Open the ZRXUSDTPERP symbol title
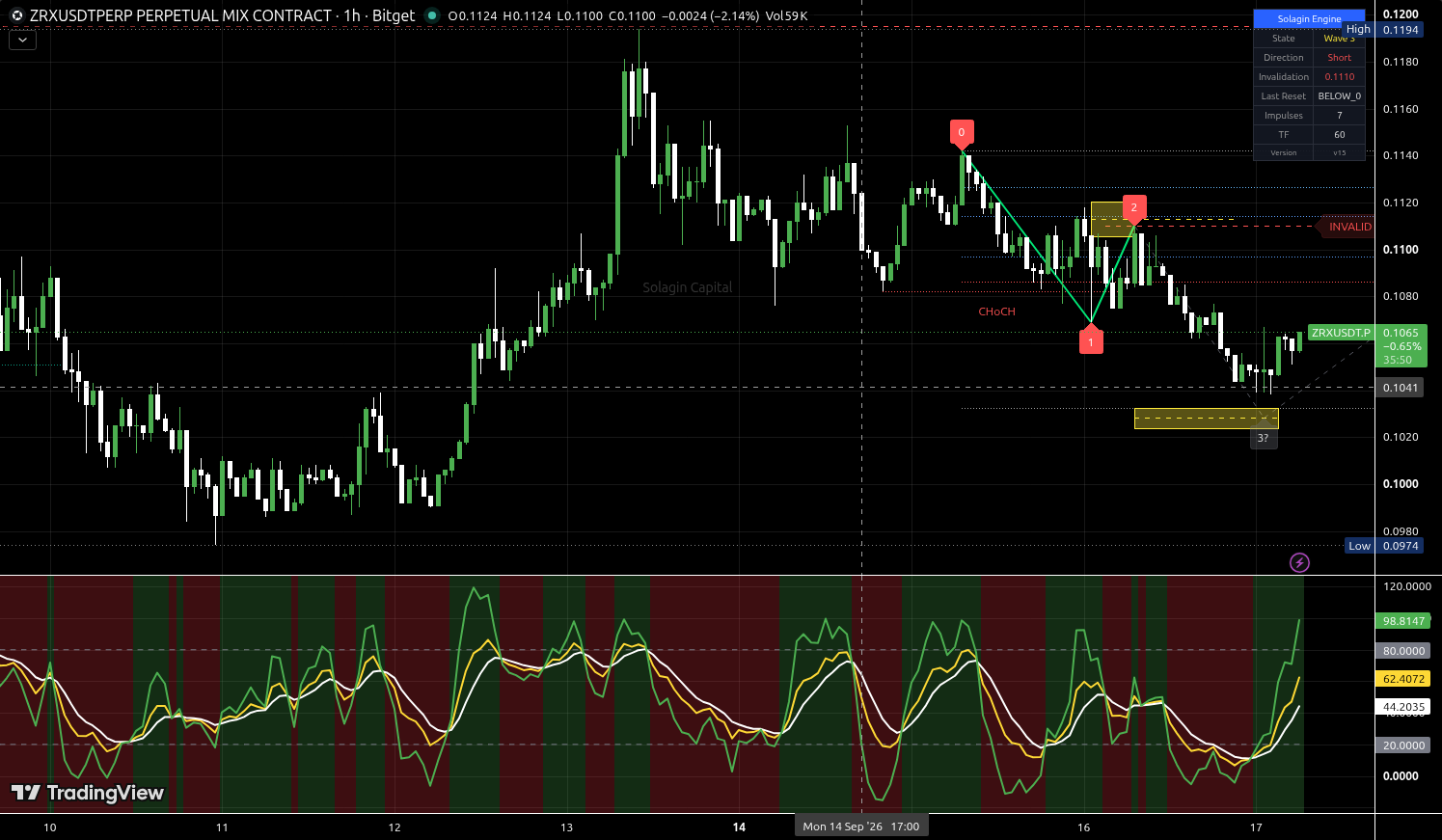Viewport: 1442px width, 840px height. tap(180, 15)
